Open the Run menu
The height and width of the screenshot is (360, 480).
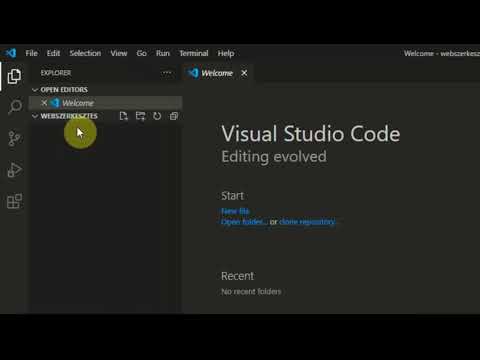coord(163,53)
